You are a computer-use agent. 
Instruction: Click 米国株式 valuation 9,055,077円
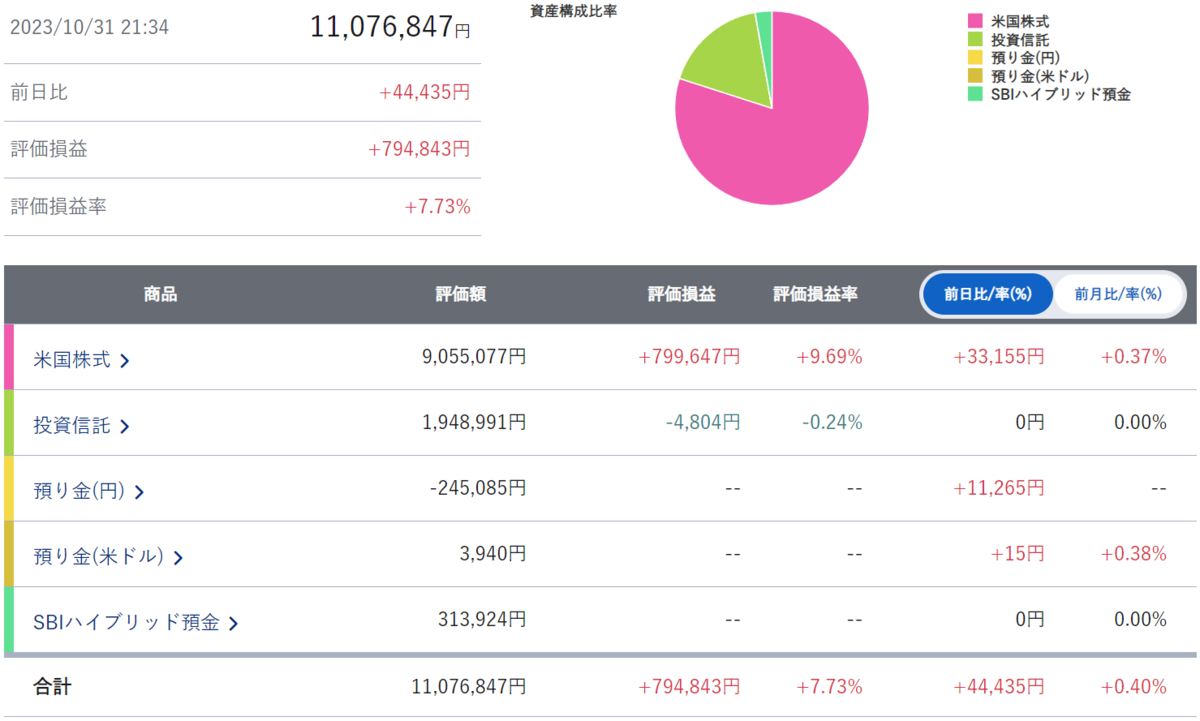pos(474,356)
